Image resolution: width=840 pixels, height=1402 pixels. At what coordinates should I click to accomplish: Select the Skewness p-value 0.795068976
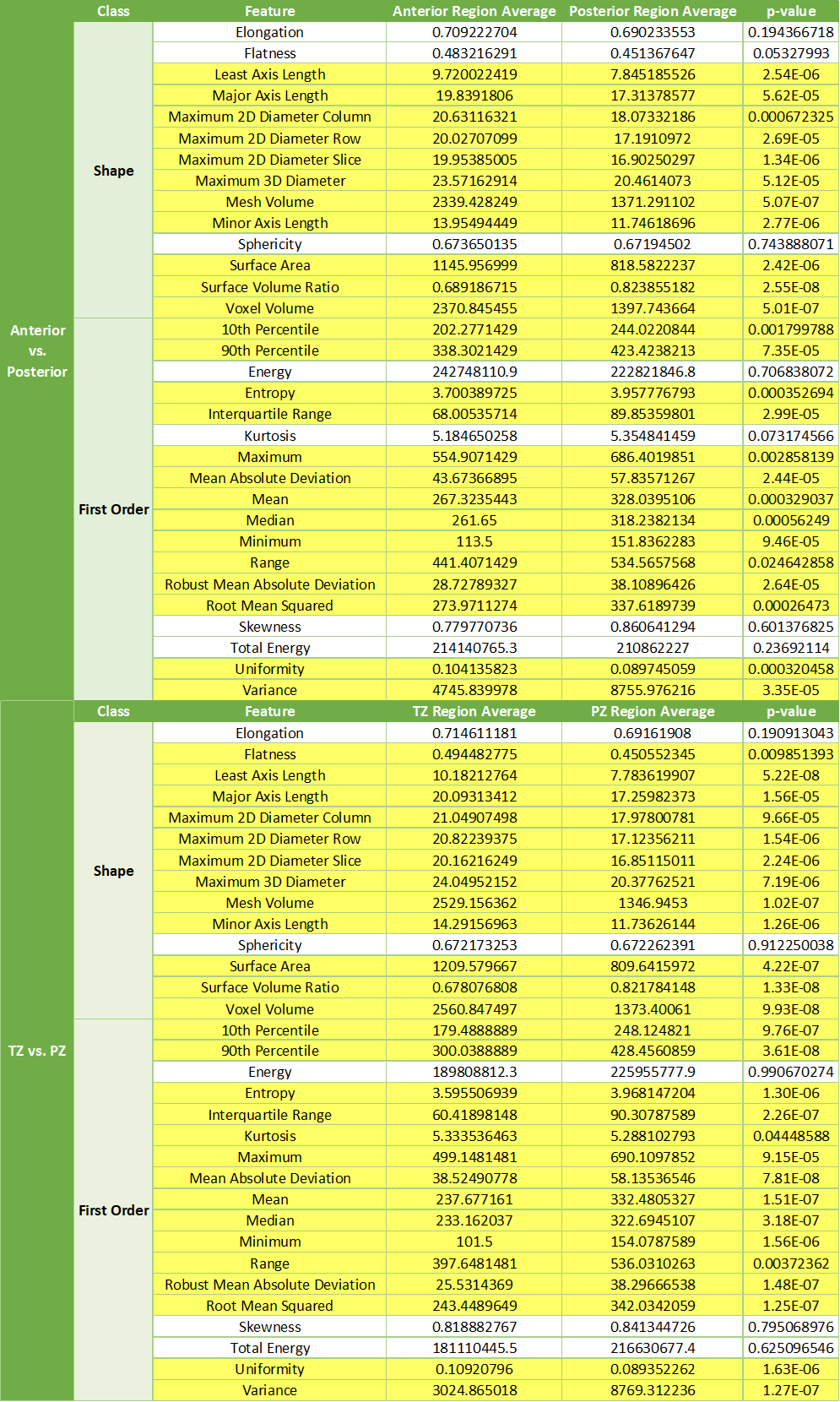[791, 1327]
